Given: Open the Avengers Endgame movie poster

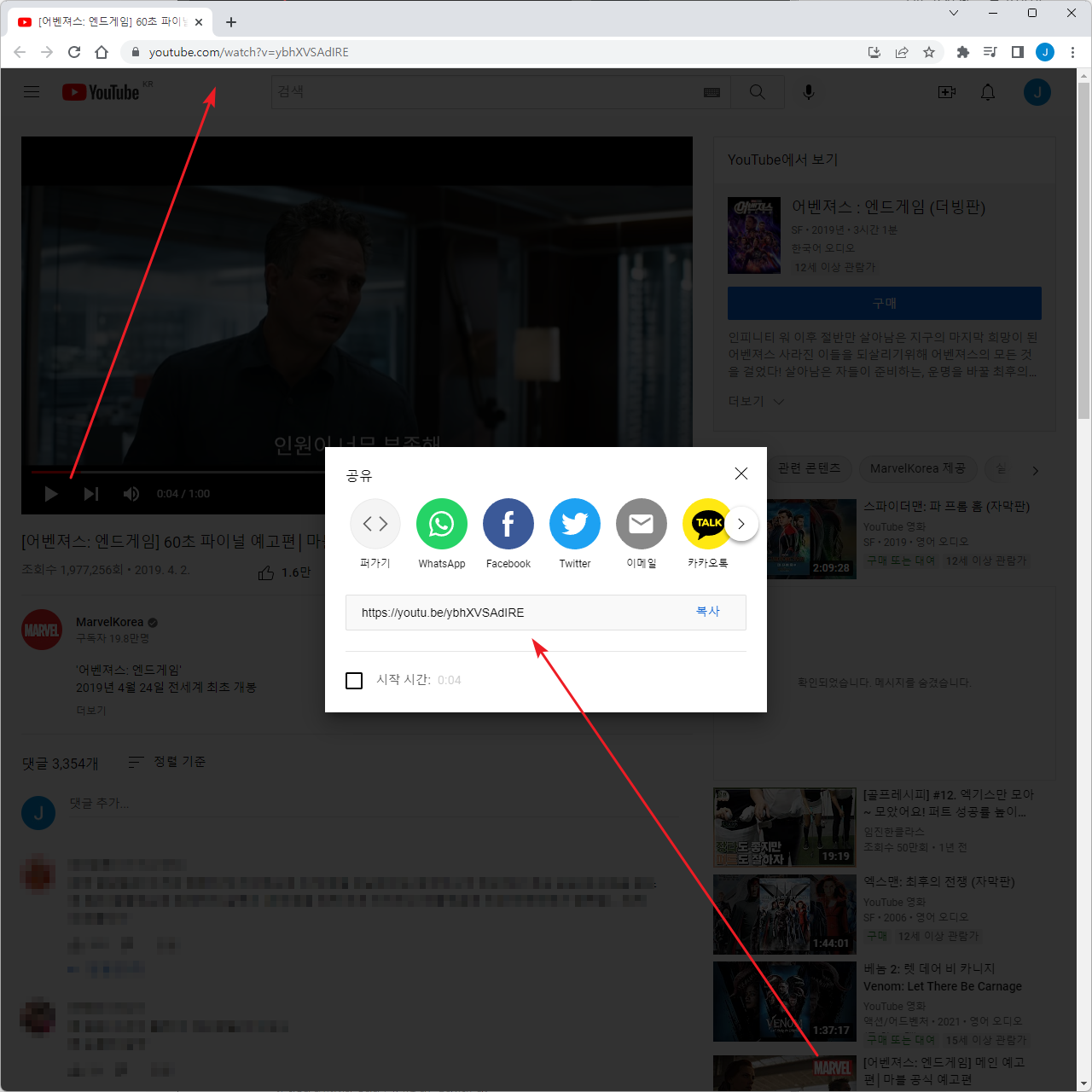Looking at the screenshot, I should 754,235.
